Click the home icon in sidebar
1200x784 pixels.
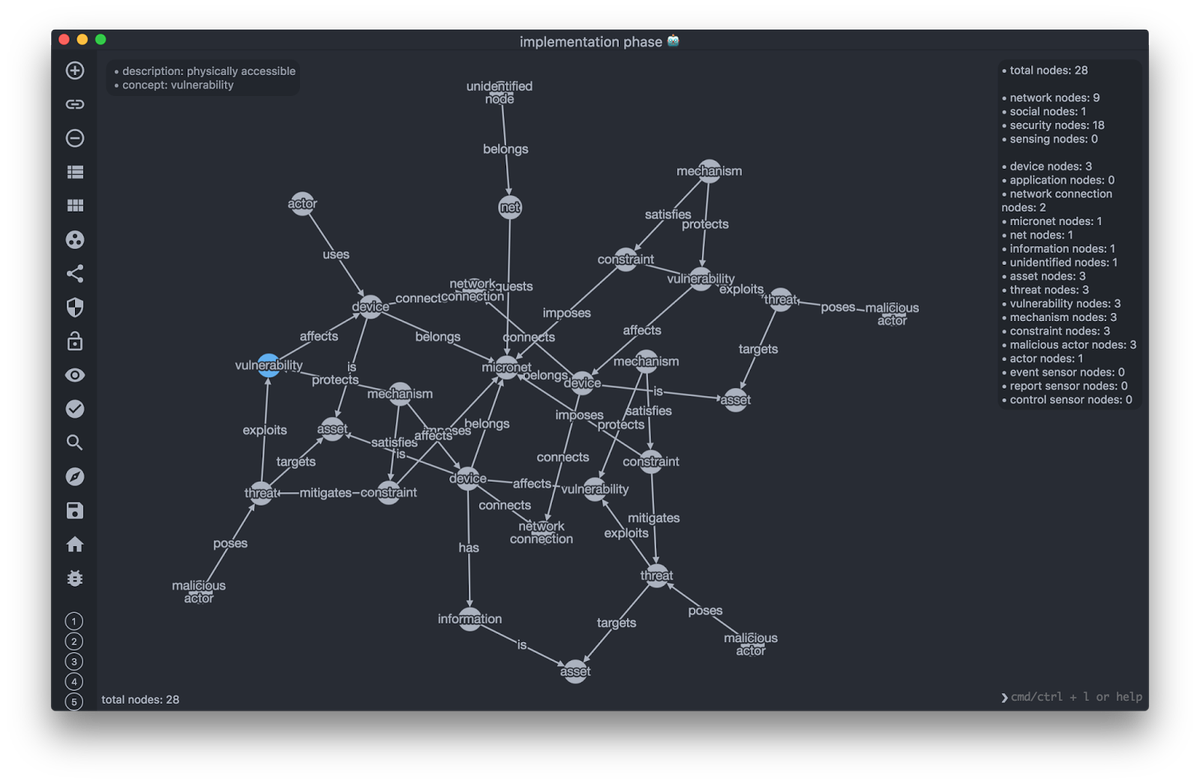pyautogui.click(x=75, y=544)
